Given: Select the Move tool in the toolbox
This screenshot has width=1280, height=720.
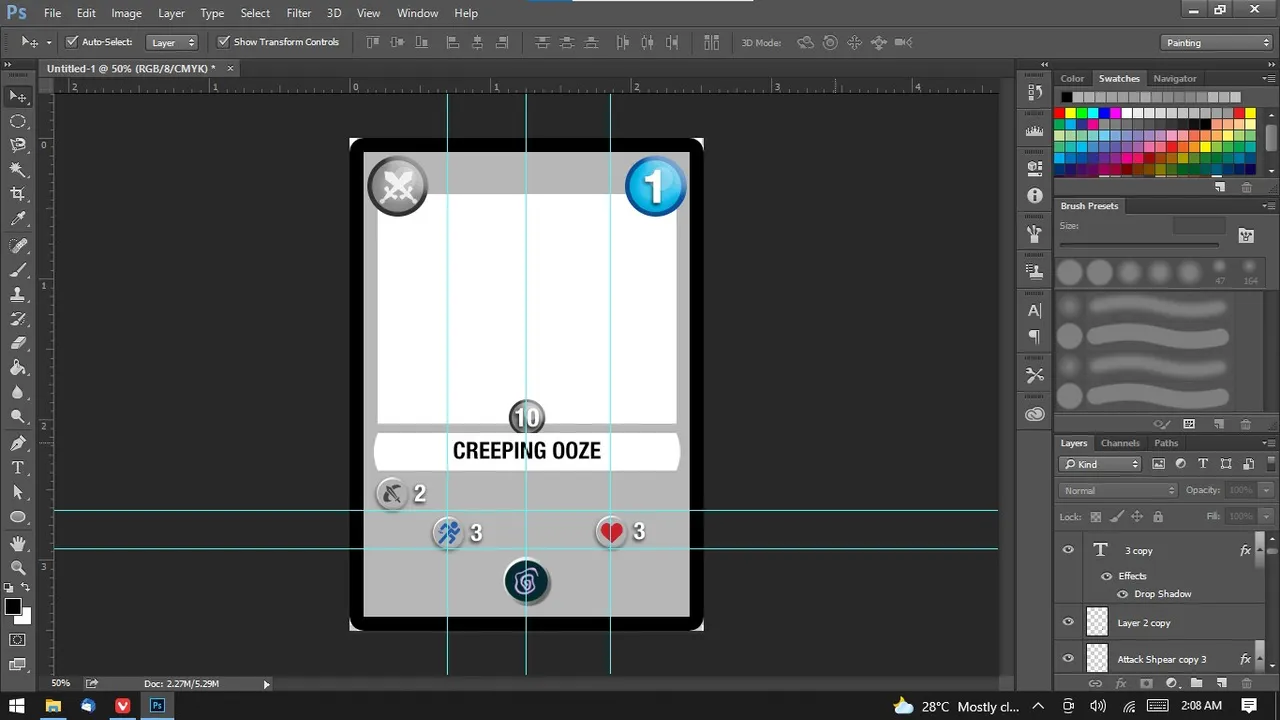Looking at the screenshot, I should (18, 96).
